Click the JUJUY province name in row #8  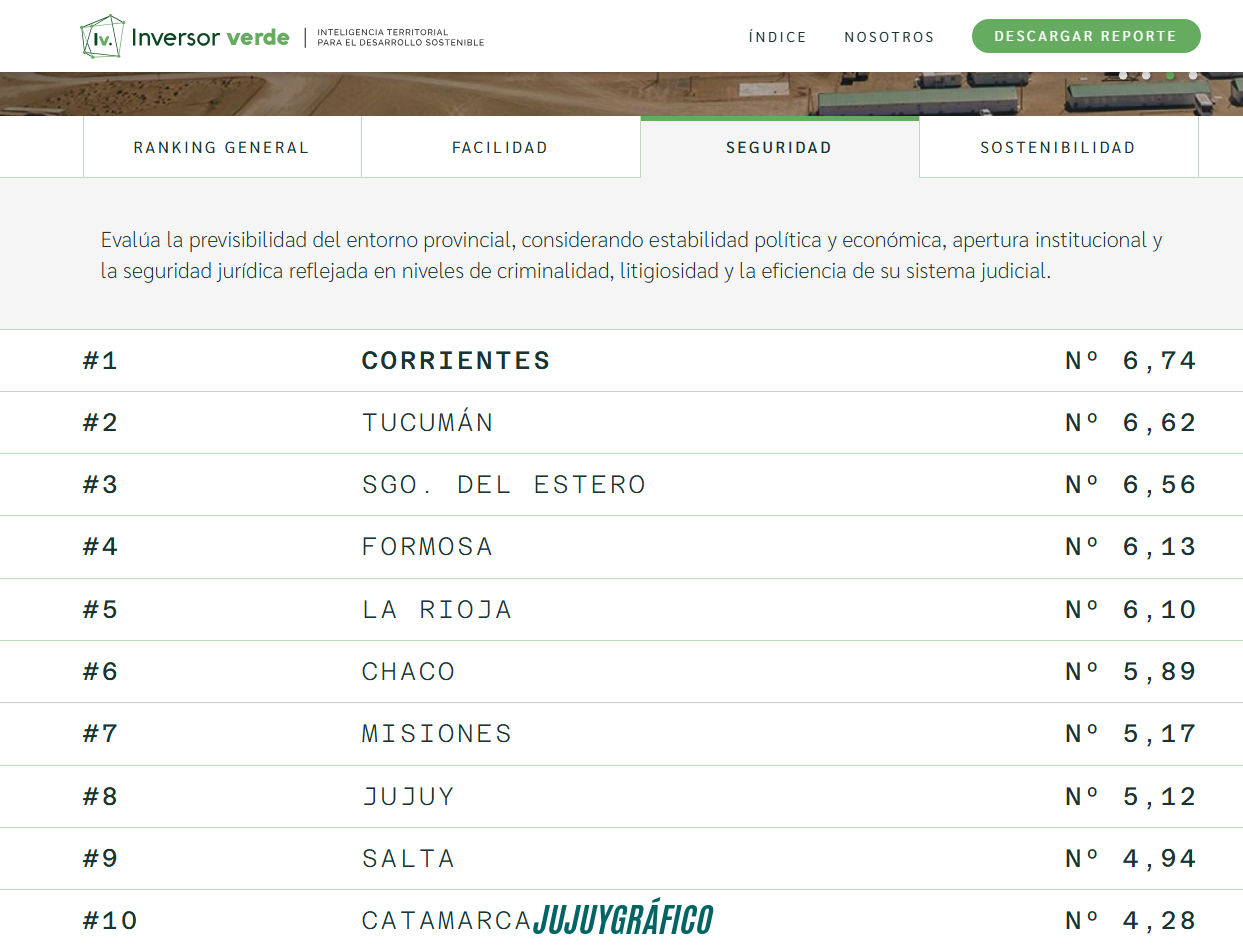coord(409,797)
